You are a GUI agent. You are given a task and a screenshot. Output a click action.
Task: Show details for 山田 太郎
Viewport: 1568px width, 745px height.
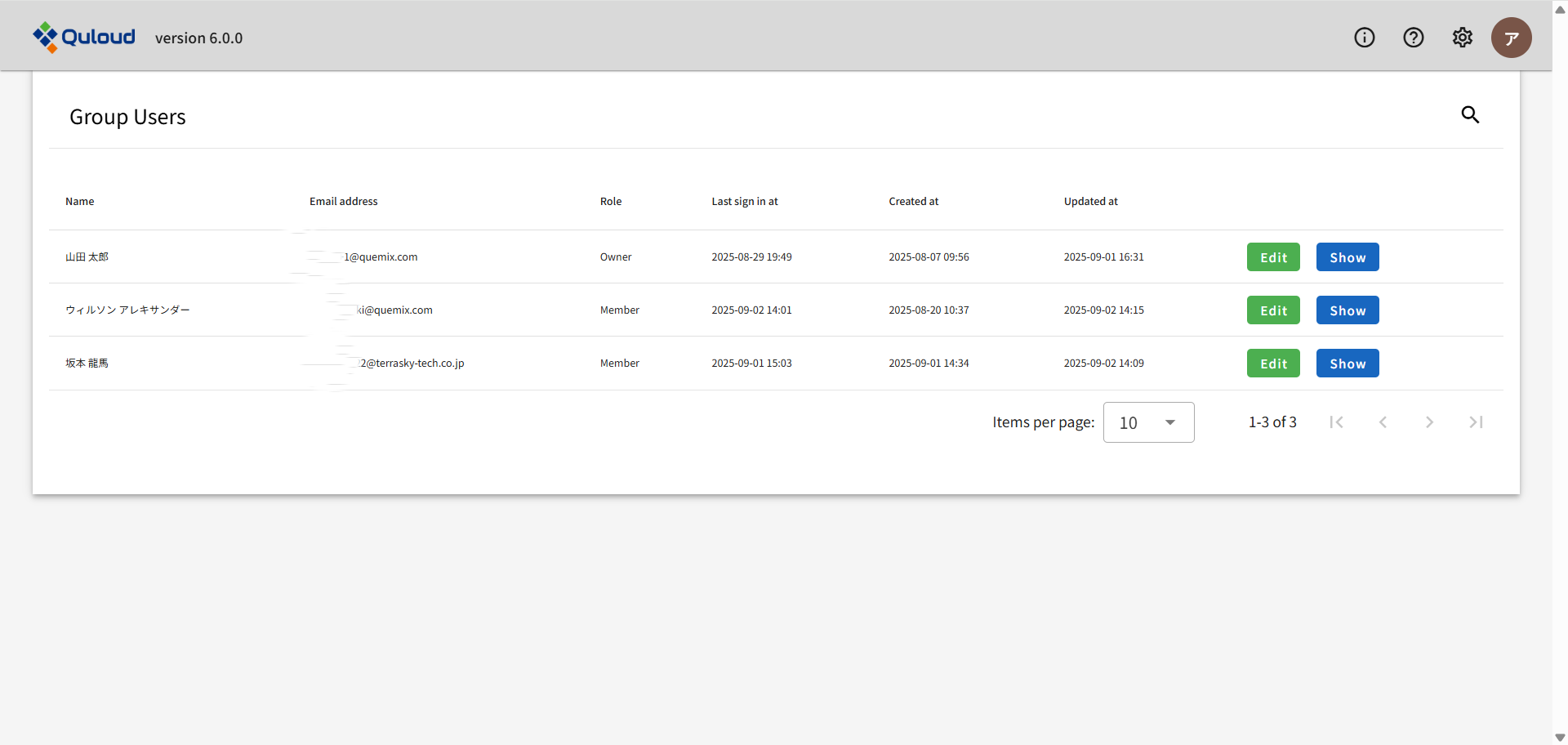point(1347,257)
